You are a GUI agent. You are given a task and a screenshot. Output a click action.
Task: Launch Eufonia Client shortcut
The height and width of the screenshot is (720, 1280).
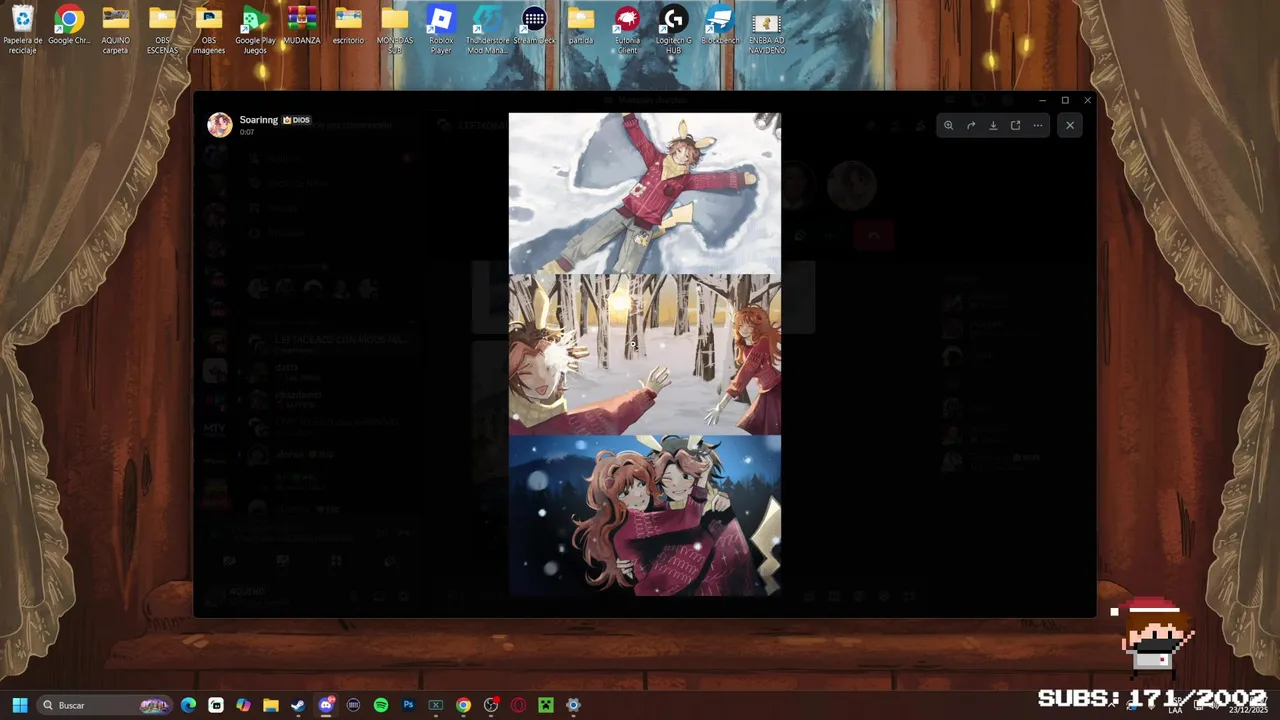pyautogui.click(x=627, y=30)
